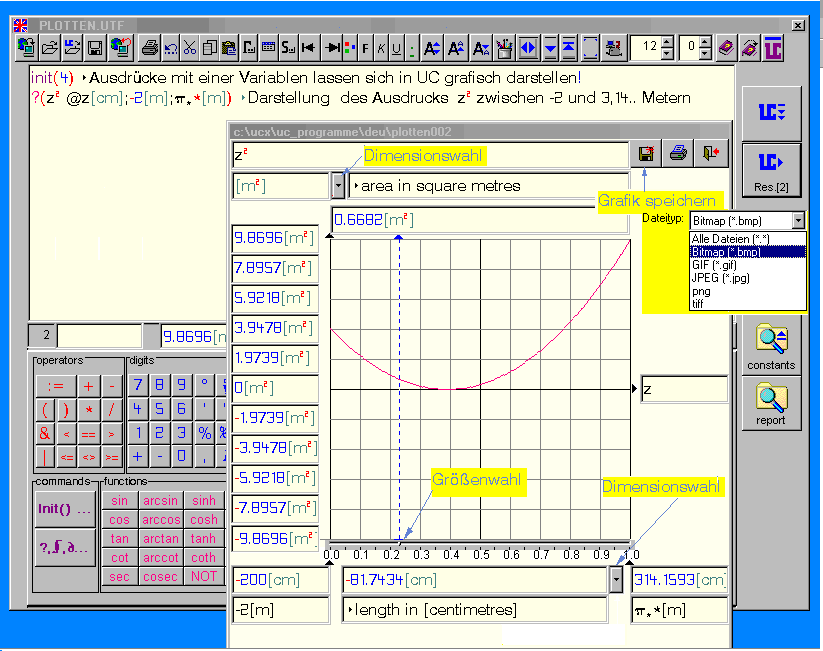The height and width of the screenshot is (651, 823).
Task: Click the pencil cup icon in the toolbar
Action: coord(504,48)
